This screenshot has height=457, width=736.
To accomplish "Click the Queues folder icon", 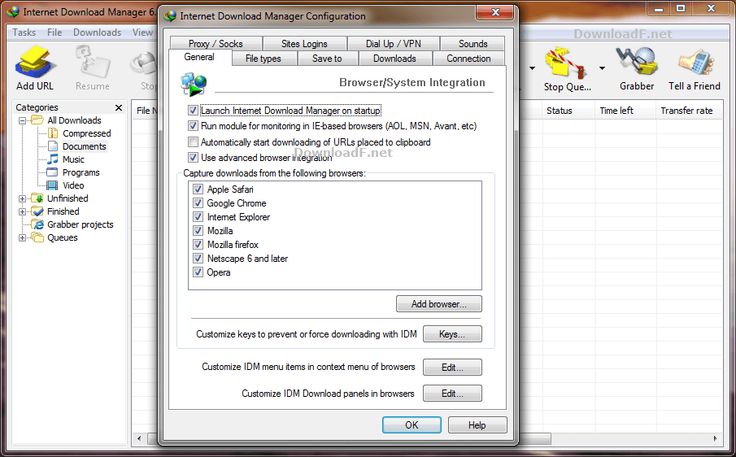I will (37, 237).
